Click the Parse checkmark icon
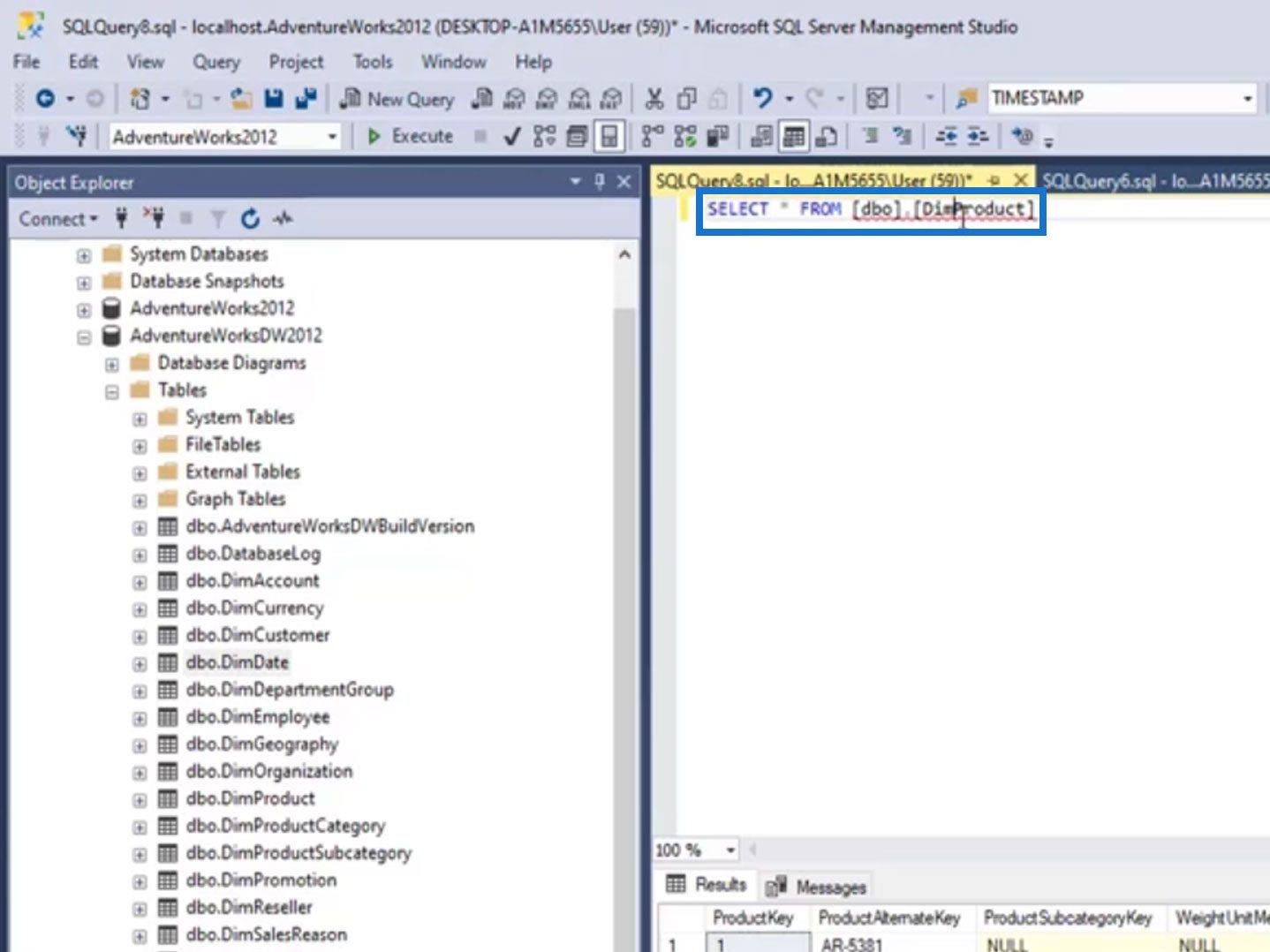Screen dimensions: 1270x952 511,136
